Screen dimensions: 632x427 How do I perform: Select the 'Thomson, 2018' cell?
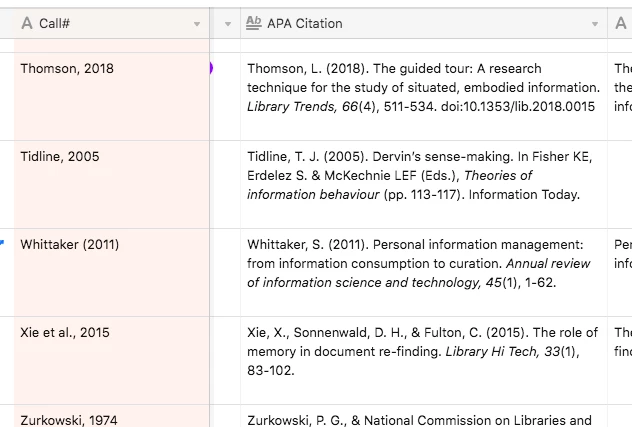point(112,97)
